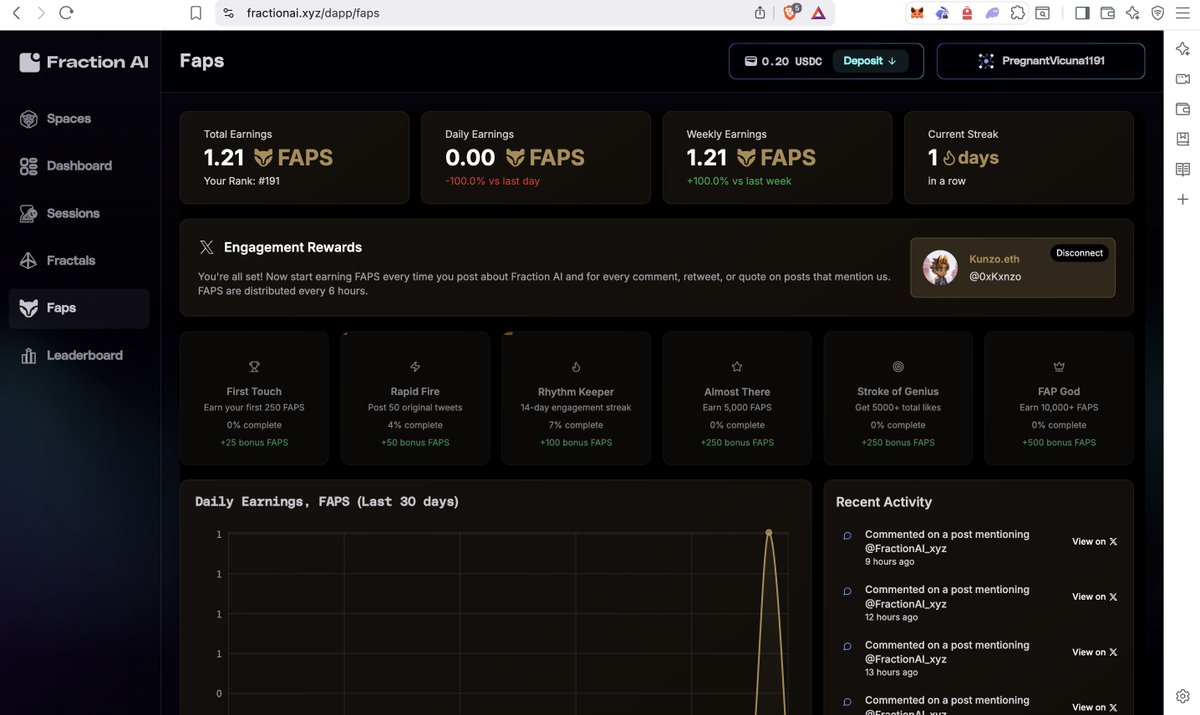Click the Kunzo.eth profile avatar
The height and width of the screenshot is (715, 1200).
tap(940, 267)
